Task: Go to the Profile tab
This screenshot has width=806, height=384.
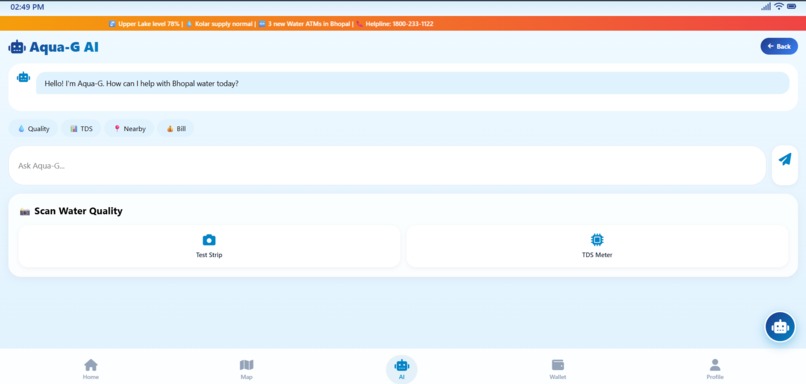Action: (x=715, y=369)
